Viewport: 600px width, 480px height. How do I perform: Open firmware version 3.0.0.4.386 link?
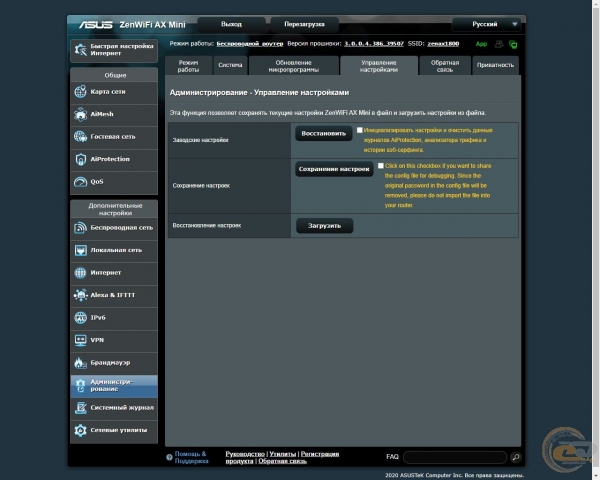(374, 44)
